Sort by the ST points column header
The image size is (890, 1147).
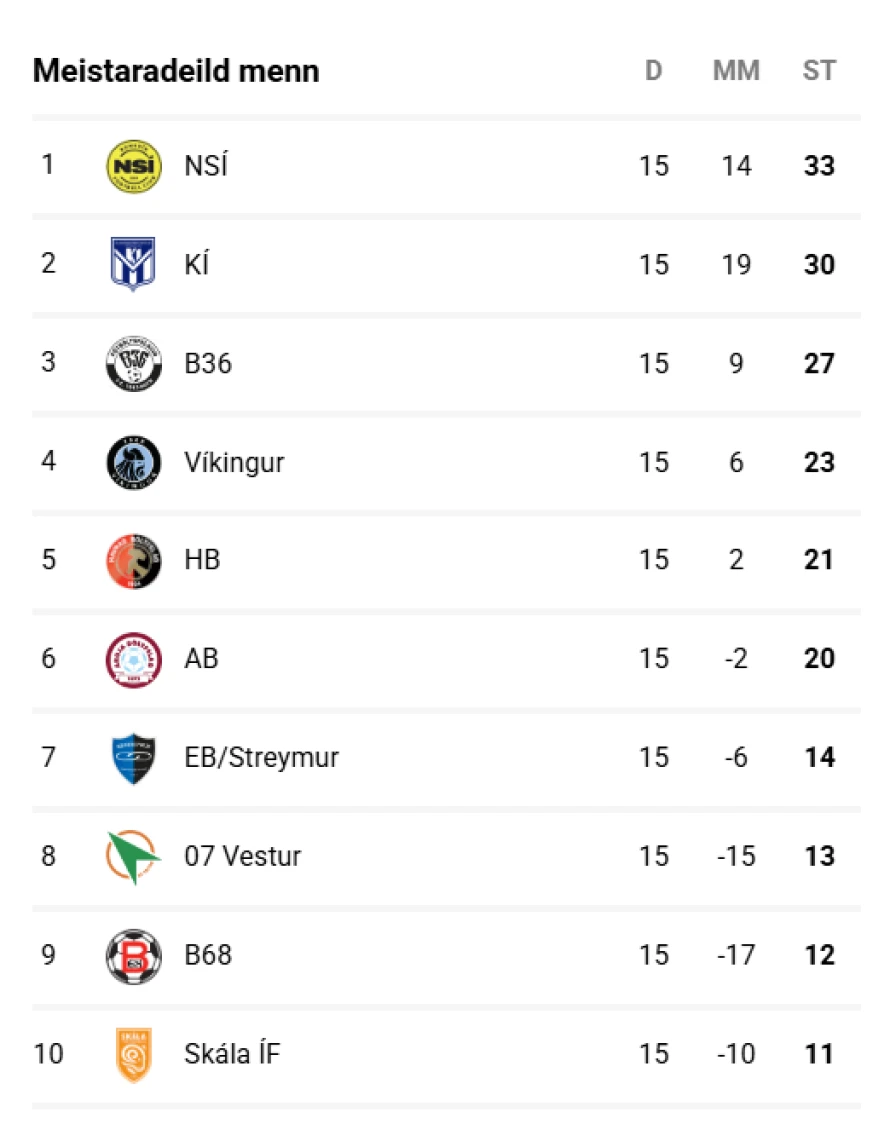[819, 71]
